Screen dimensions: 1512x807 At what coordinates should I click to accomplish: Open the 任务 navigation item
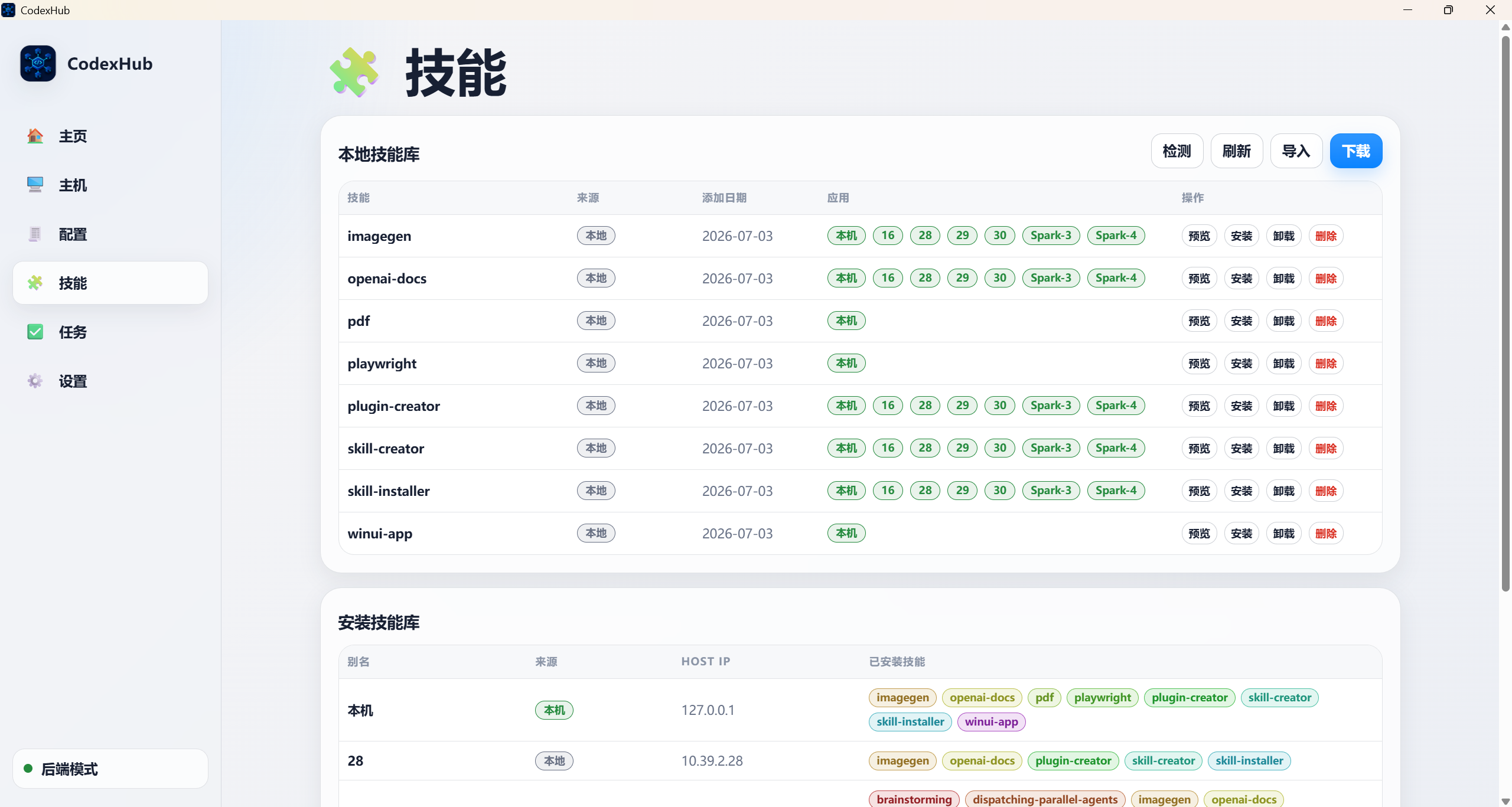click(x=110, y=332)
